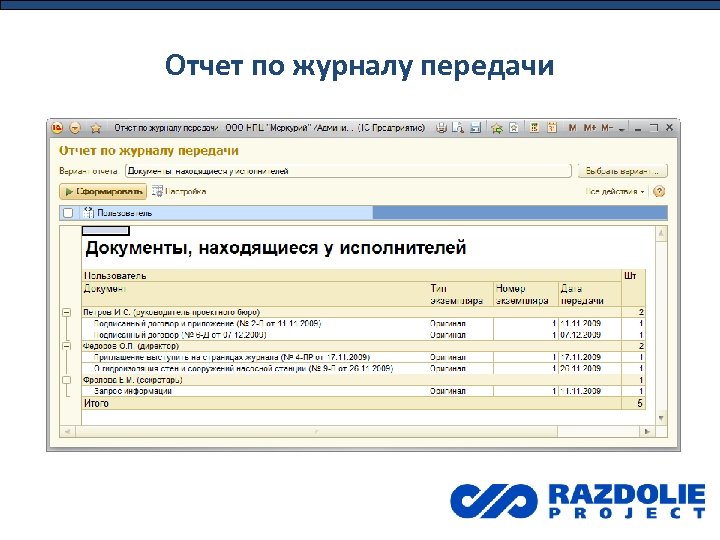Image resolution: width=720 pixels, height=540 pixels.
Task: Click the horizontal scrollbar thumb
Action: tap(317, 432)
